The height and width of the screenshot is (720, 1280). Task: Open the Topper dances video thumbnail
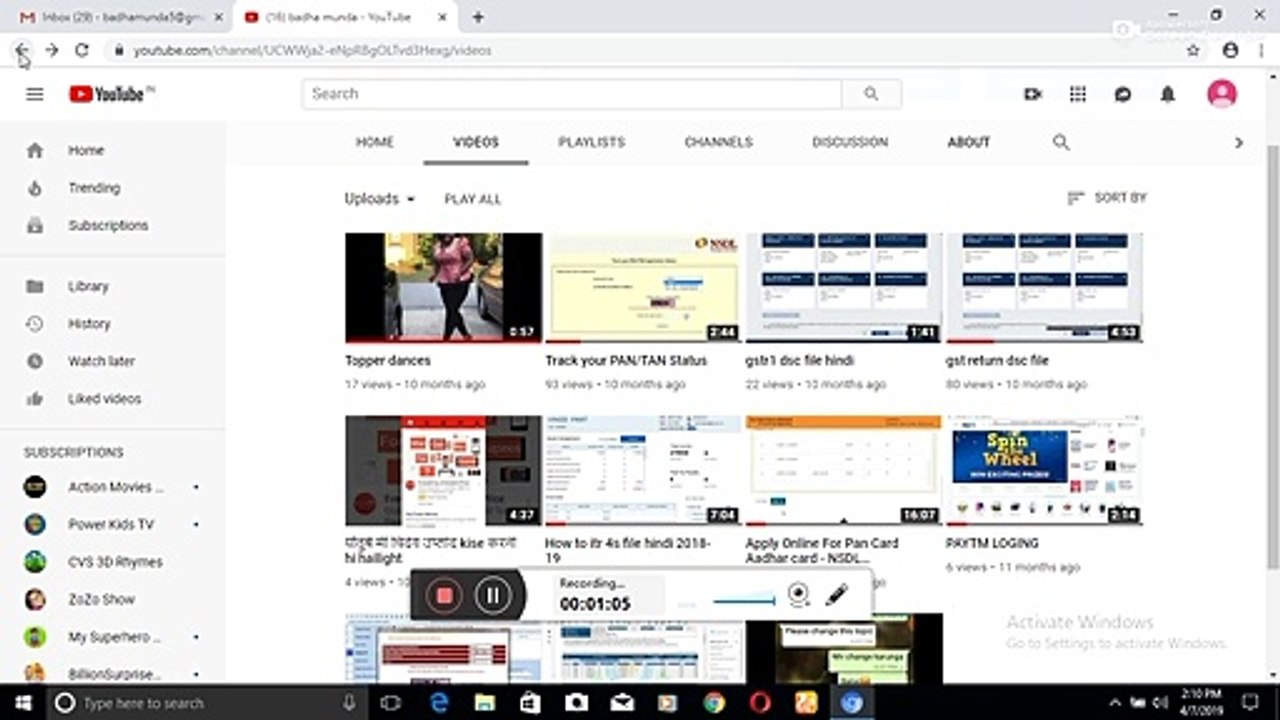444,288
